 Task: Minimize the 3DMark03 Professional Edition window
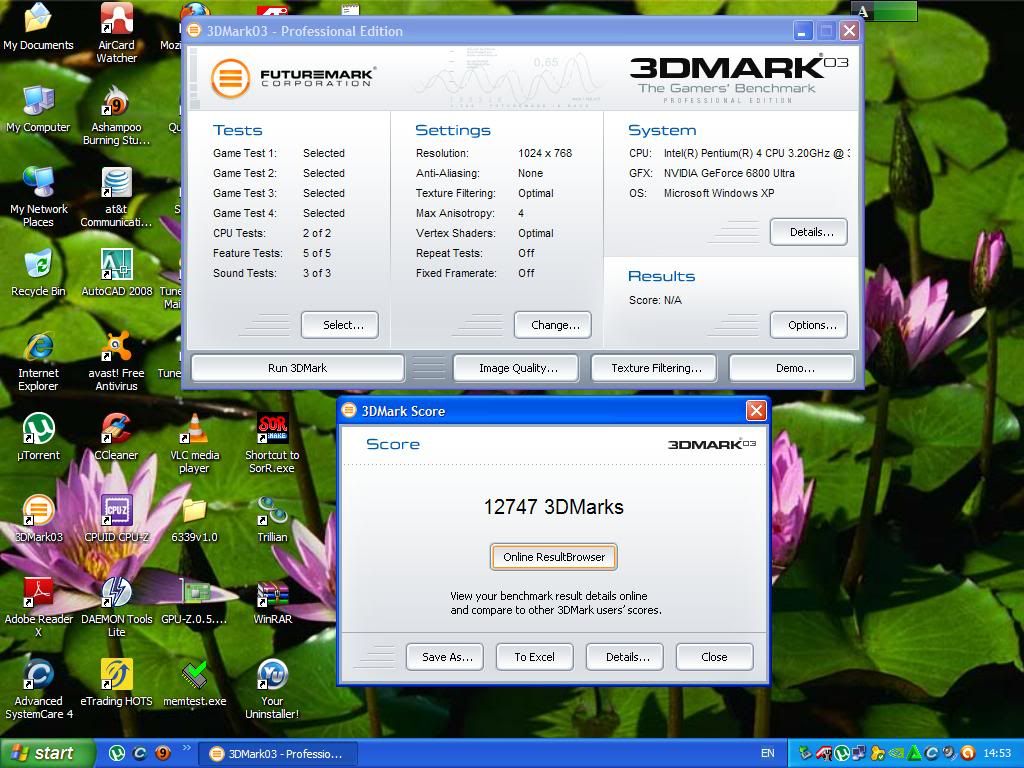point(803,31)
